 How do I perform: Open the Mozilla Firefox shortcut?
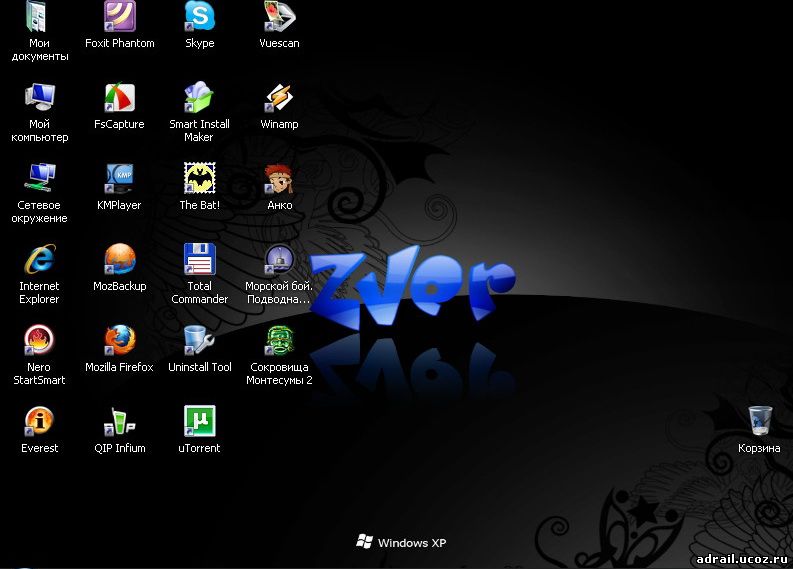pyautogui.click(x=119, y=340)
